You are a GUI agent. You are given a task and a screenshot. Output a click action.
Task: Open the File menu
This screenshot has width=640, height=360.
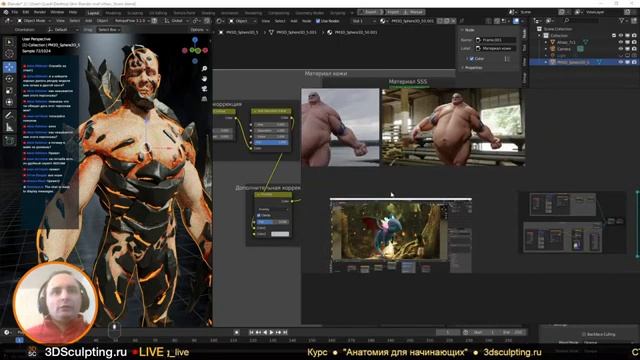click(x=15, y=12)
